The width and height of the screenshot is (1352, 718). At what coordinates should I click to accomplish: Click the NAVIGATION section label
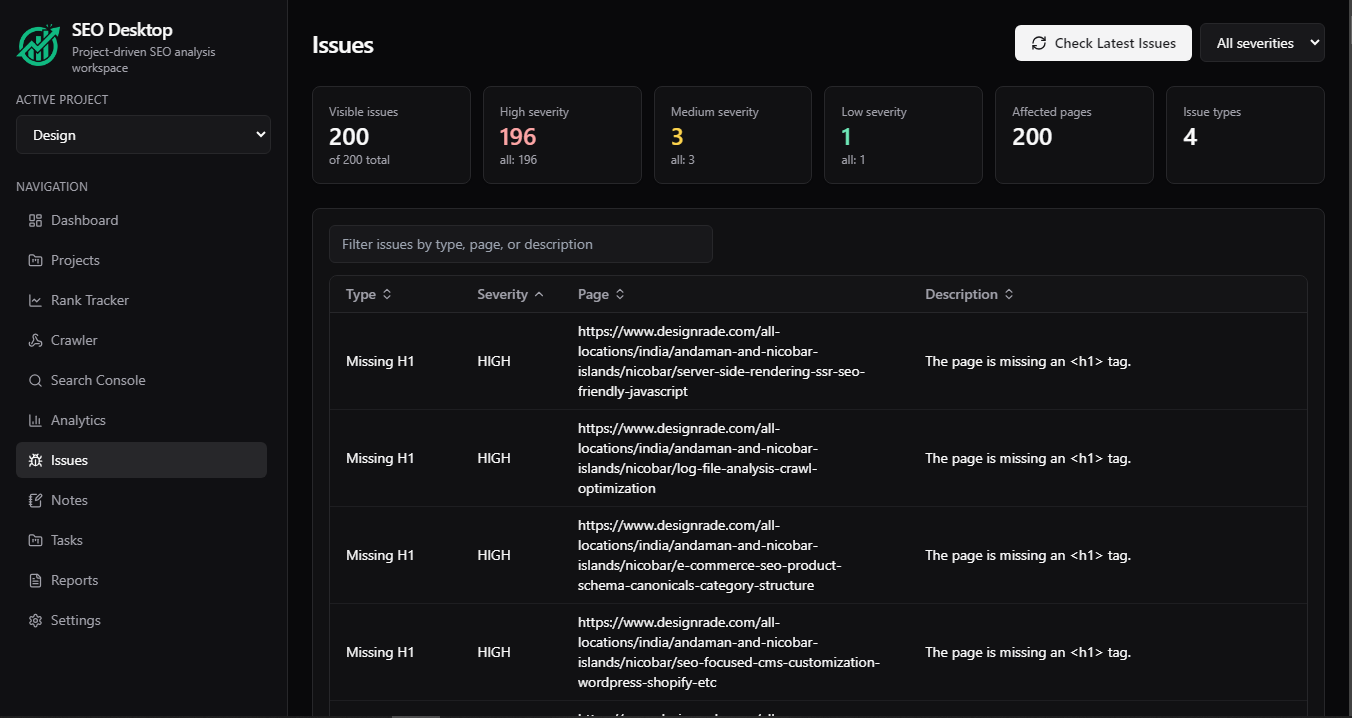point(52,187)
